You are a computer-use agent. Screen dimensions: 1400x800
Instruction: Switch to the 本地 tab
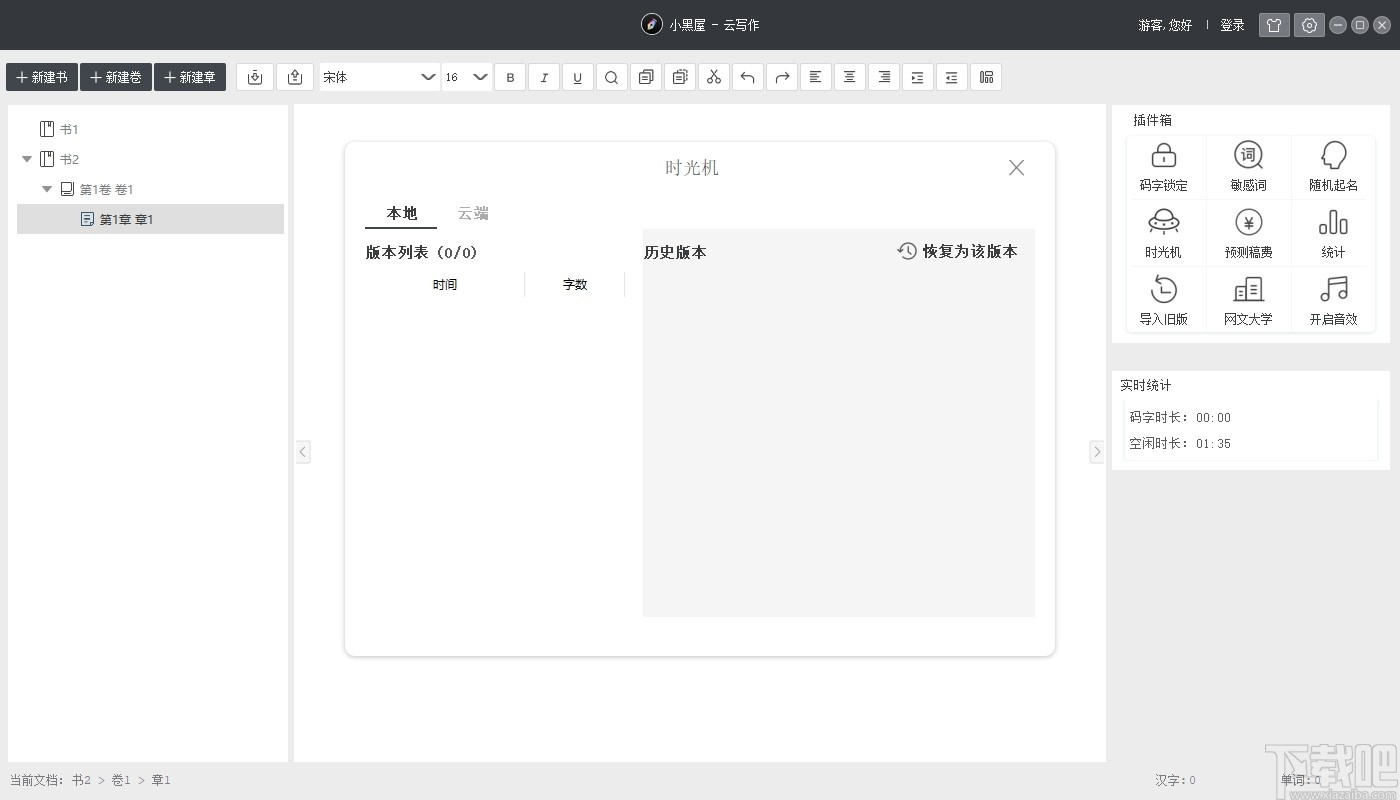tap(402, 213)
